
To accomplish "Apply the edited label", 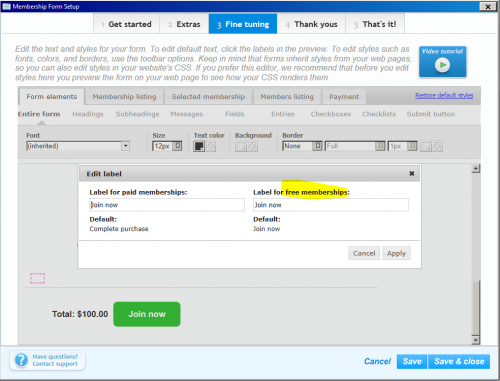I will pos(396,253).
